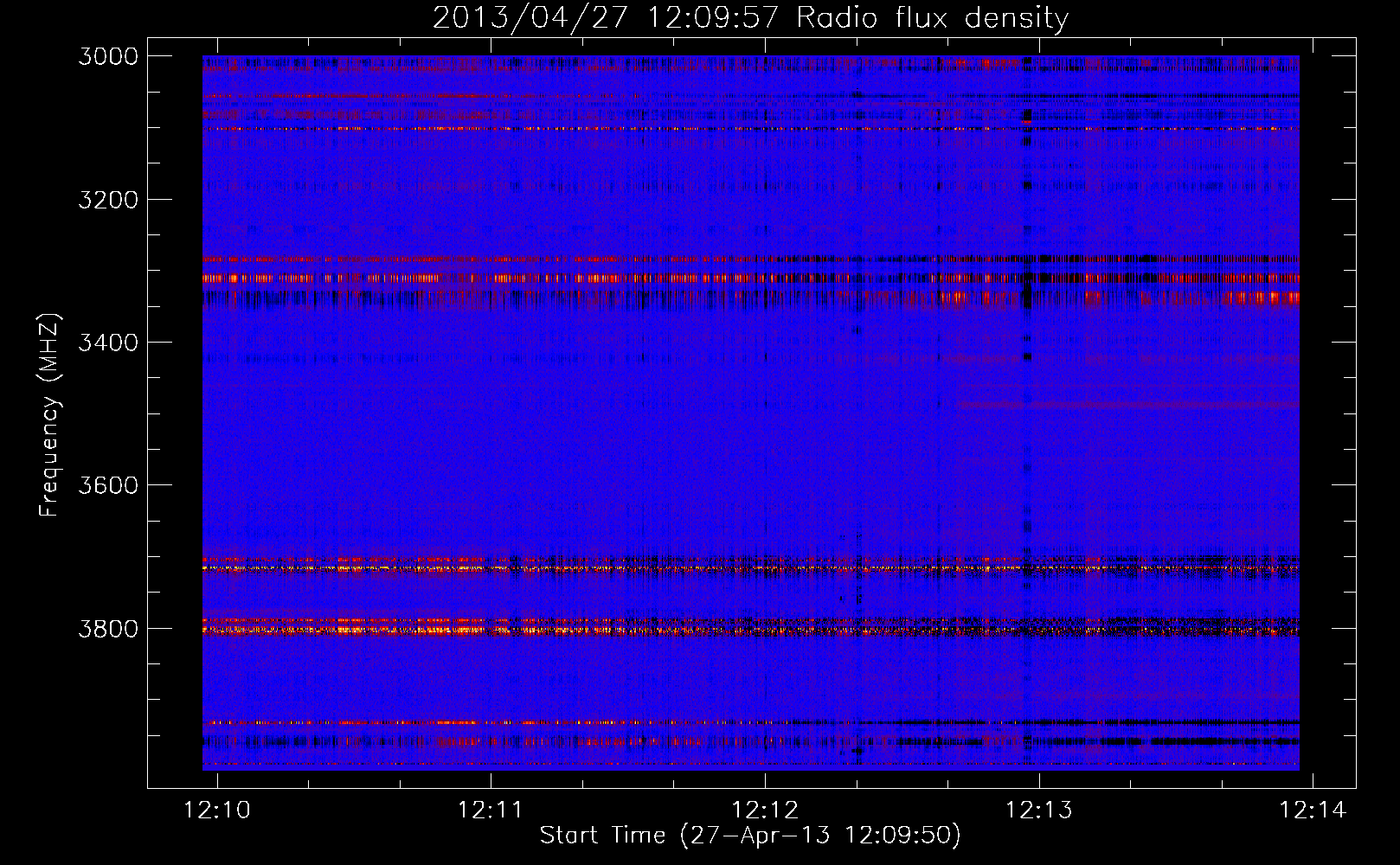Click the '3000' frequency axis label
Viewport: 1400px width, 865px height.
(108, 56)
